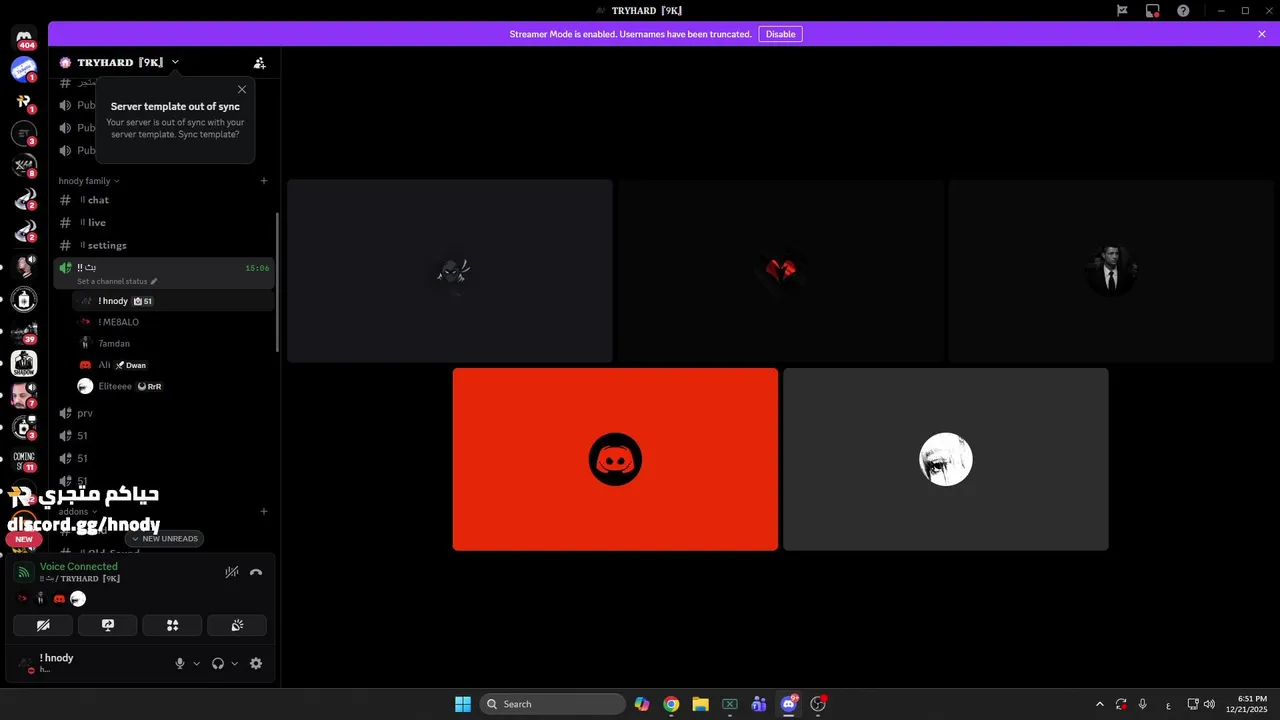This screenshot has height=720, width=1280.
Task: Toggle headphones deafen in user panel
Action: click(218, 663)
